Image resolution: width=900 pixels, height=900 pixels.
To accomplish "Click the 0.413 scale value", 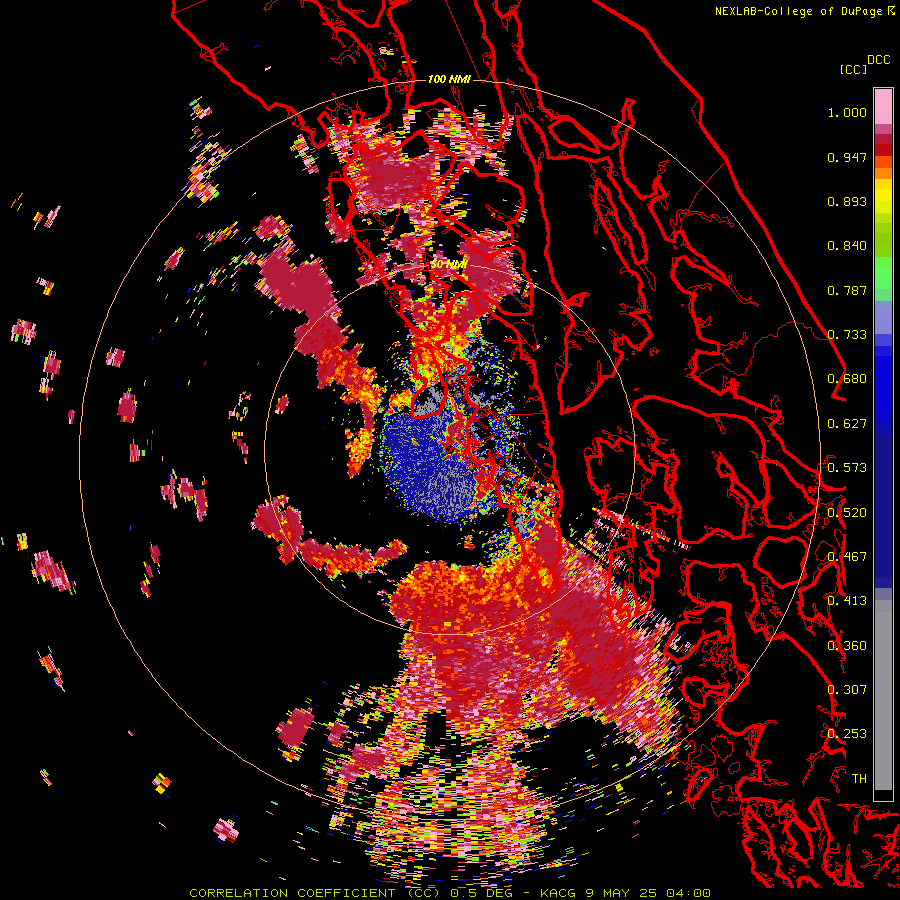I will (847, 601).
